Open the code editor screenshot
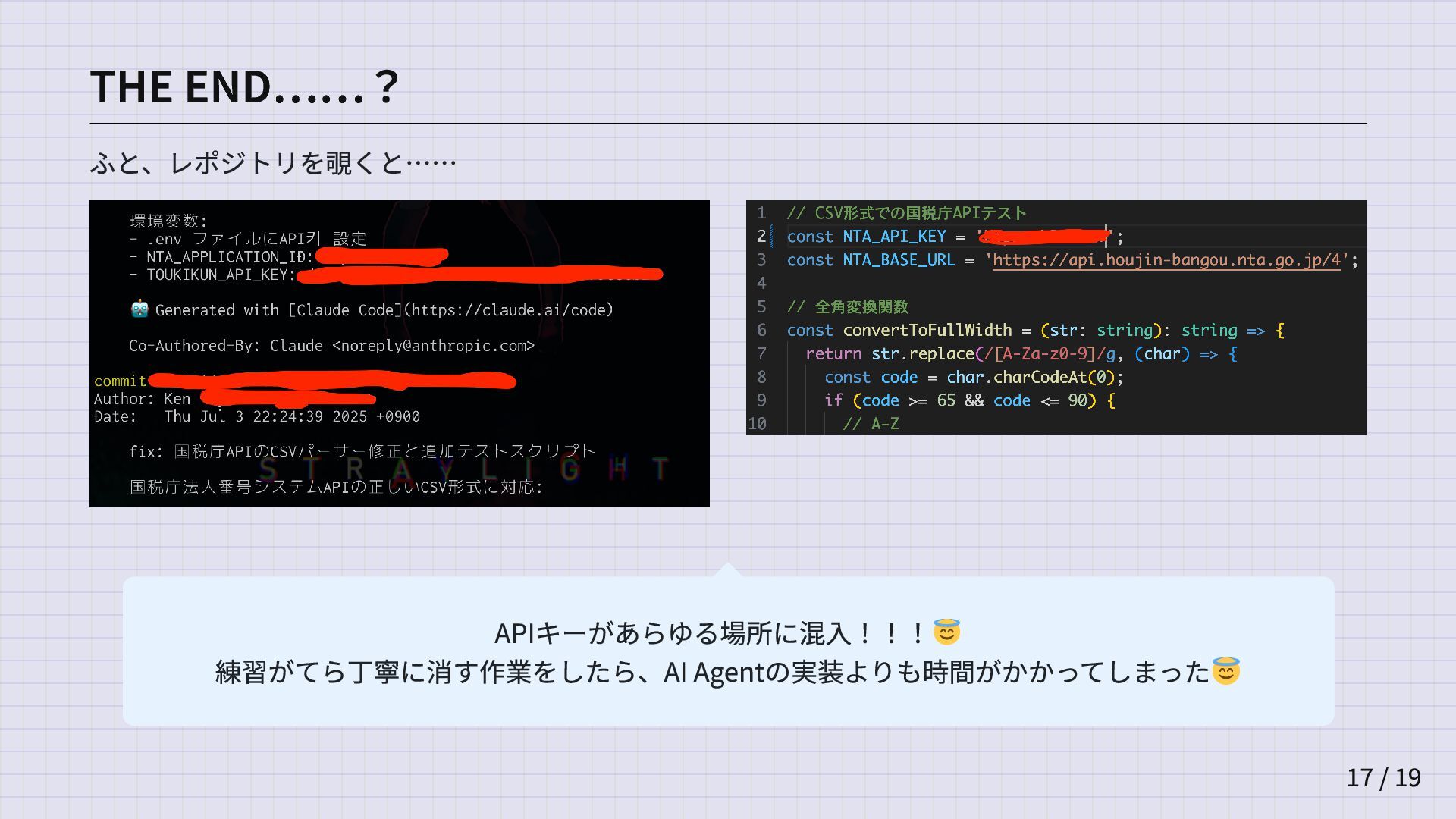 (x=1056, y=317)
